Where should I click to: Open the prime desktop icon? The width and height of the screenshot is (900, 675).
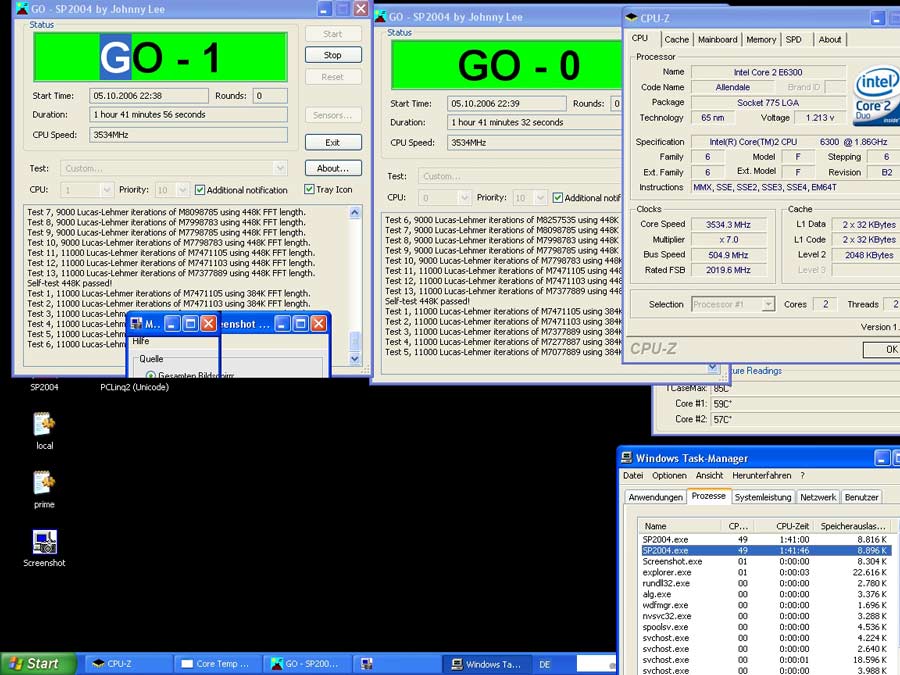tap(44, 490)
